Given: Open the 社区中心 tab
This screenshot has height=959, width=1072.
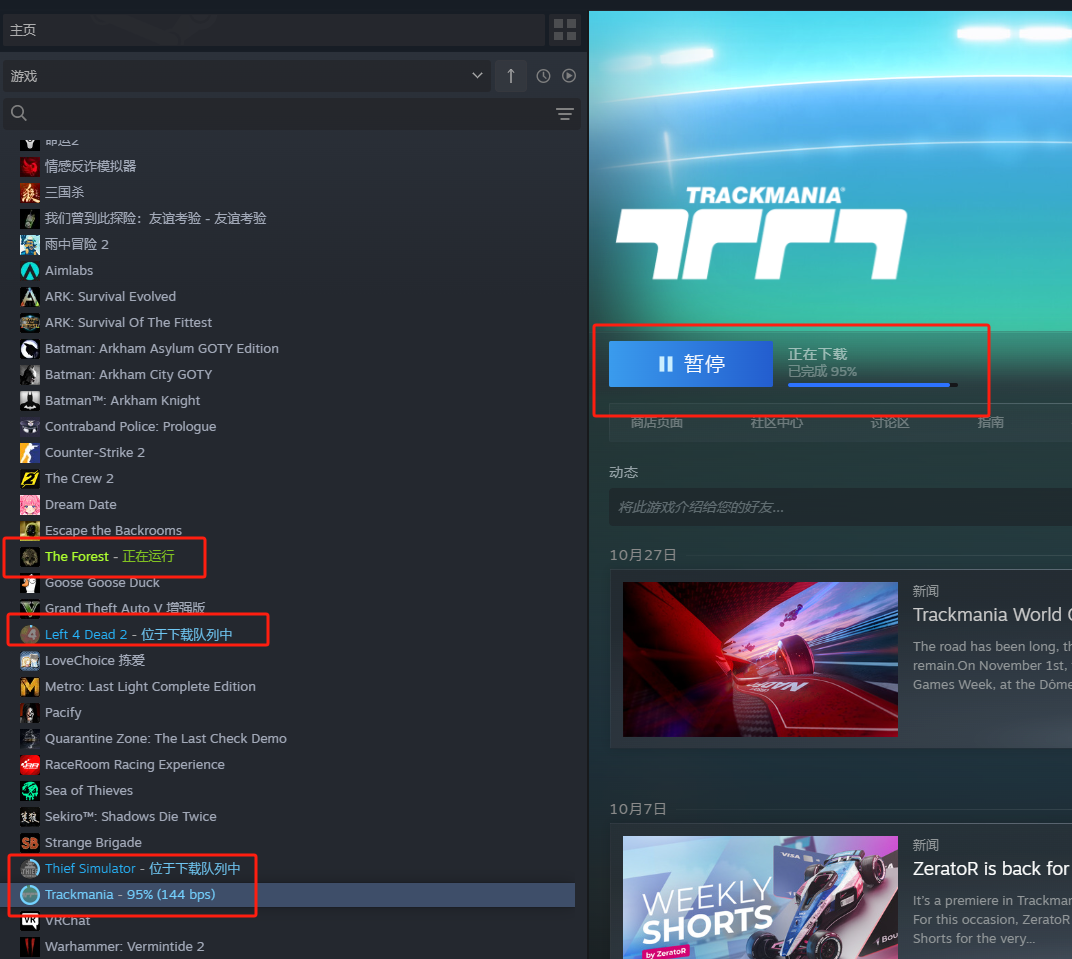Looking at the screenshot, I should pos(777,422).
